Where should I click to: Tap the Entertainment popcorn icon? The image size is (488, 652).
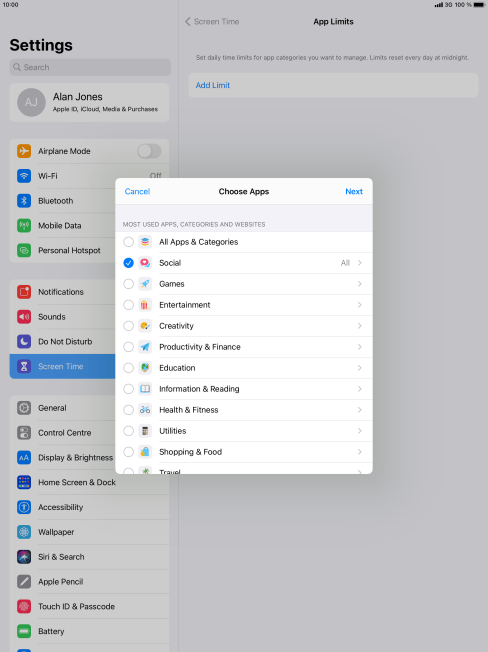tap(145, 305)
